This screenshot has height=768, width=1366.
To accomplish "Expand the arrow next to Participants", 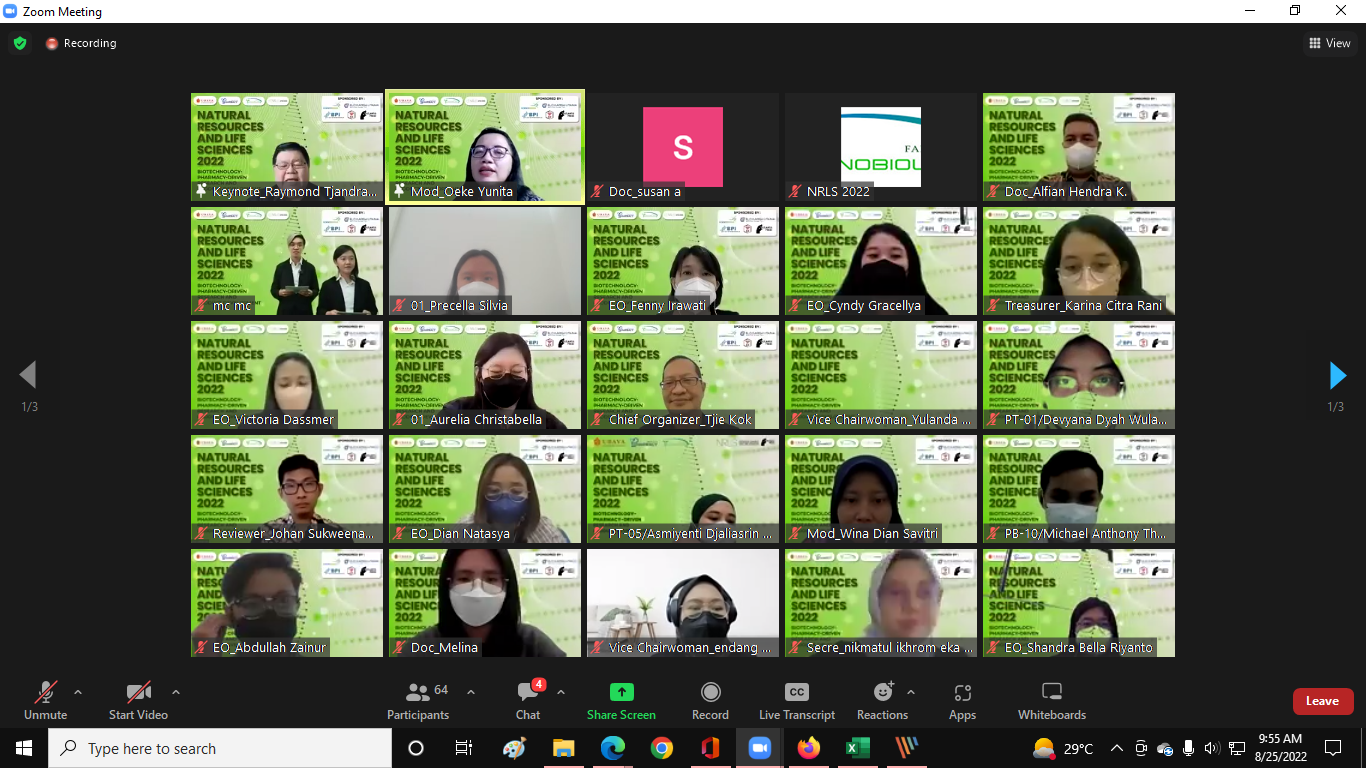I will pyautogui.click(x=471, y=692).
